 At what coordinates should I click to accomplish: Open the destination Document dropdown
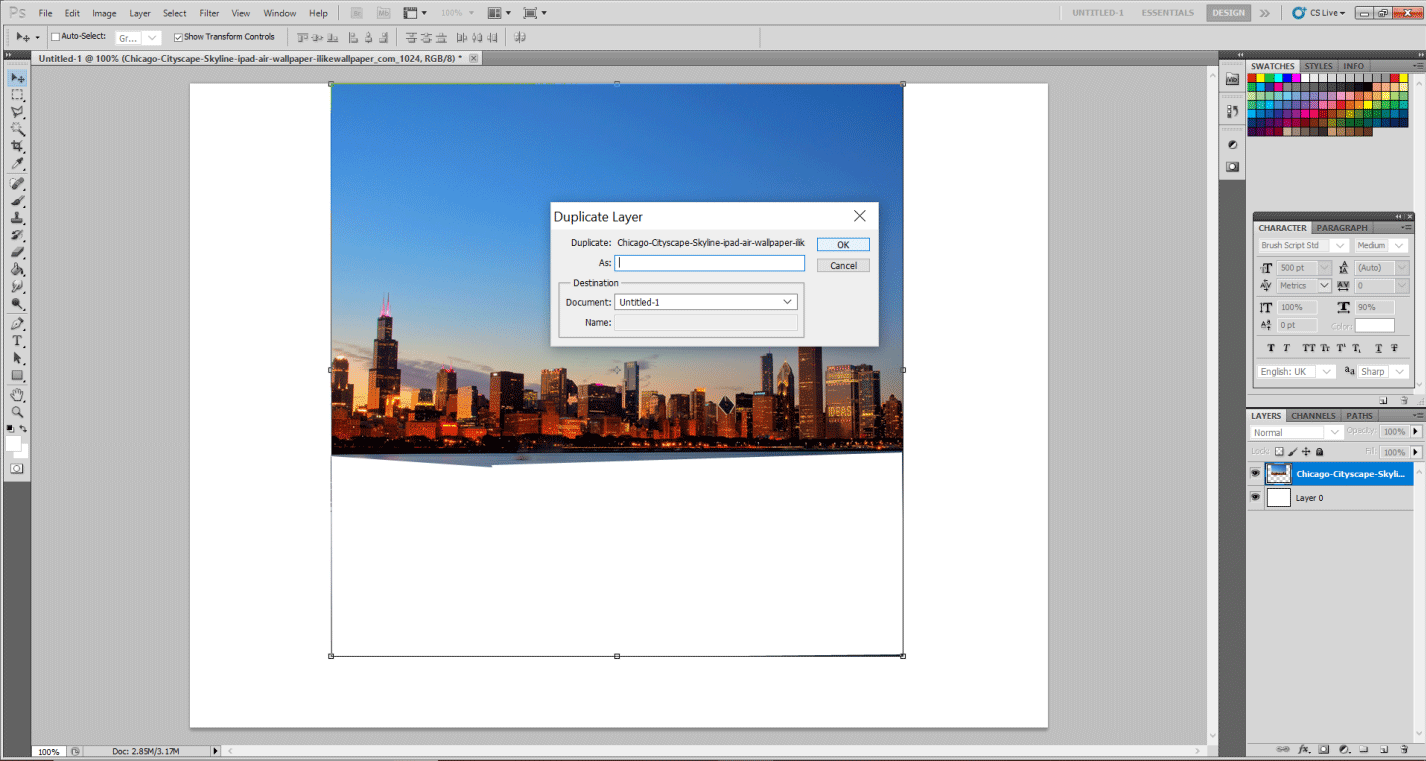(706, 302)
